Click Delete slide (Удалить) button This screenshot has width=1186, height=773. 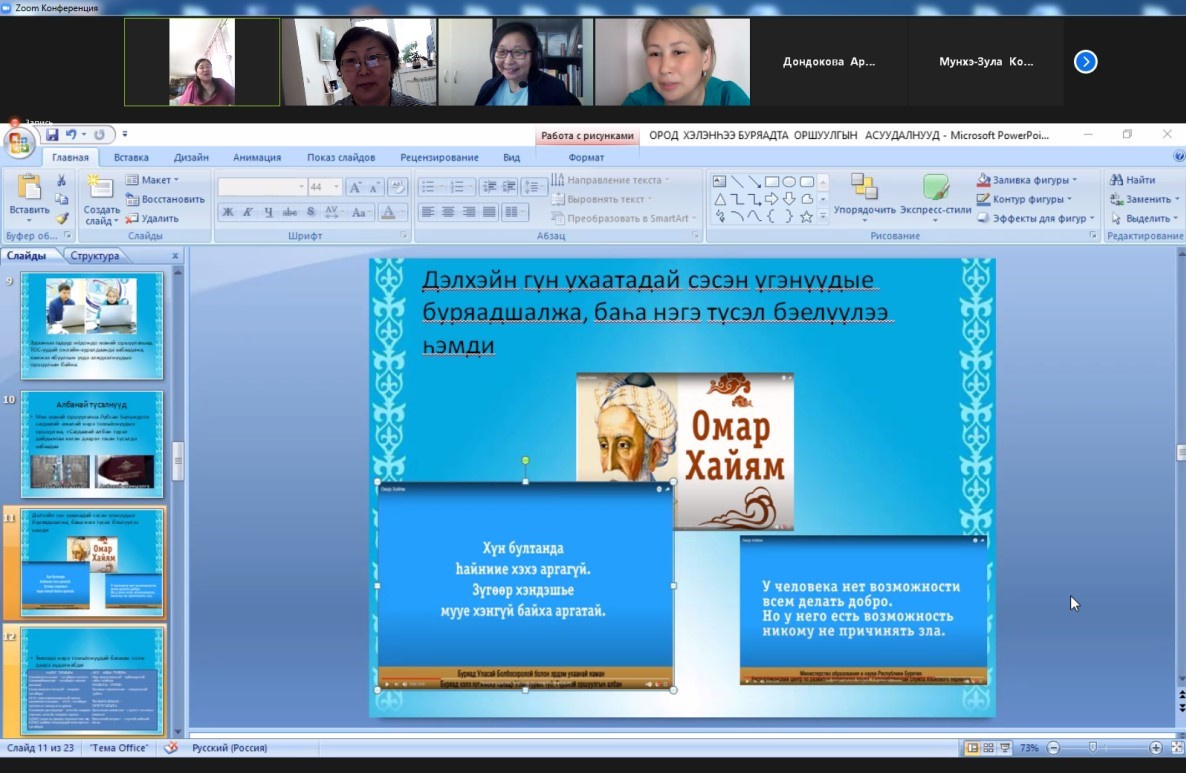152,218
